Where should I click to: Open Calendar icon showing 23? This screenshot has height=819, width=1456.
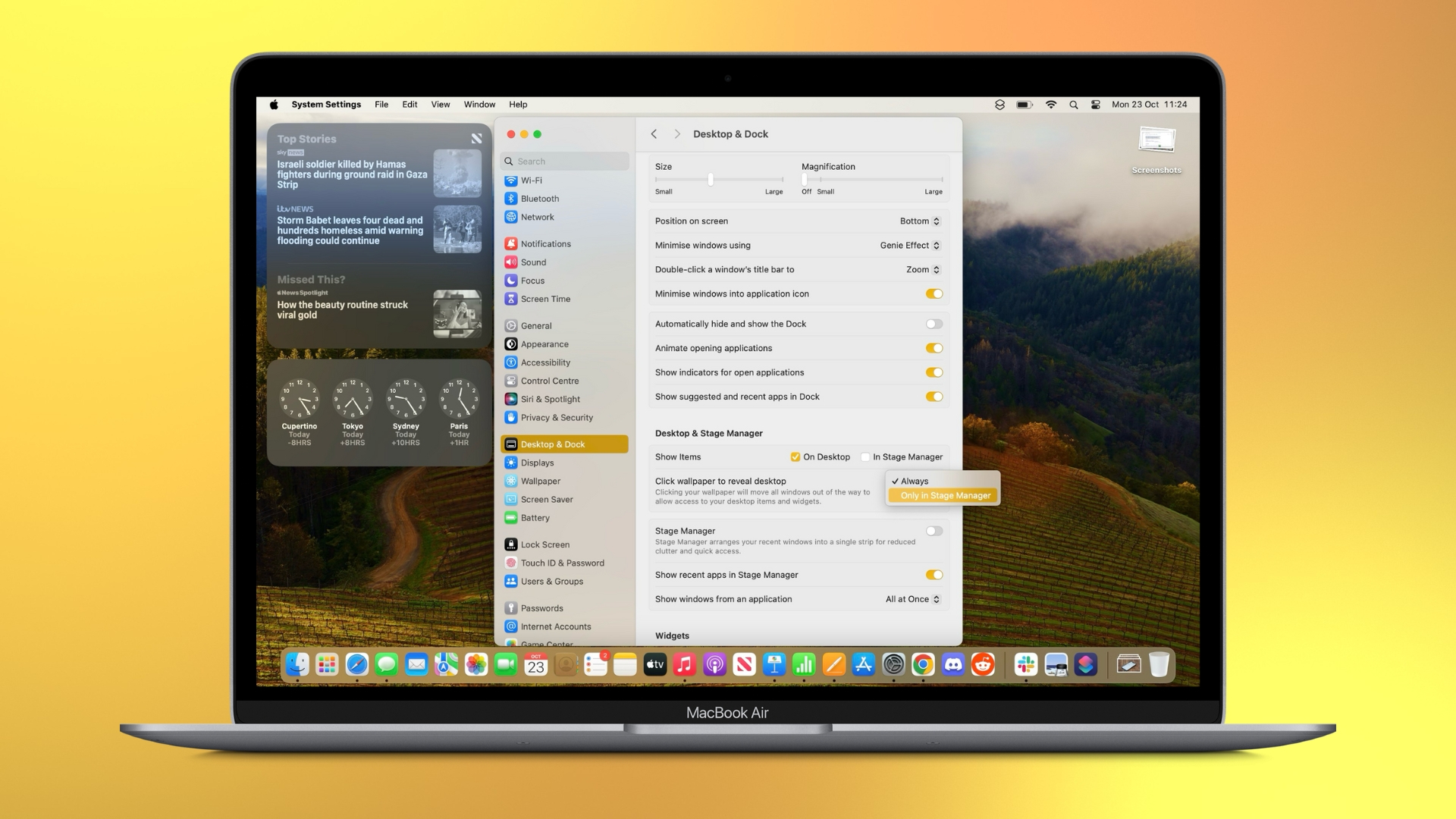pos(535,665)
